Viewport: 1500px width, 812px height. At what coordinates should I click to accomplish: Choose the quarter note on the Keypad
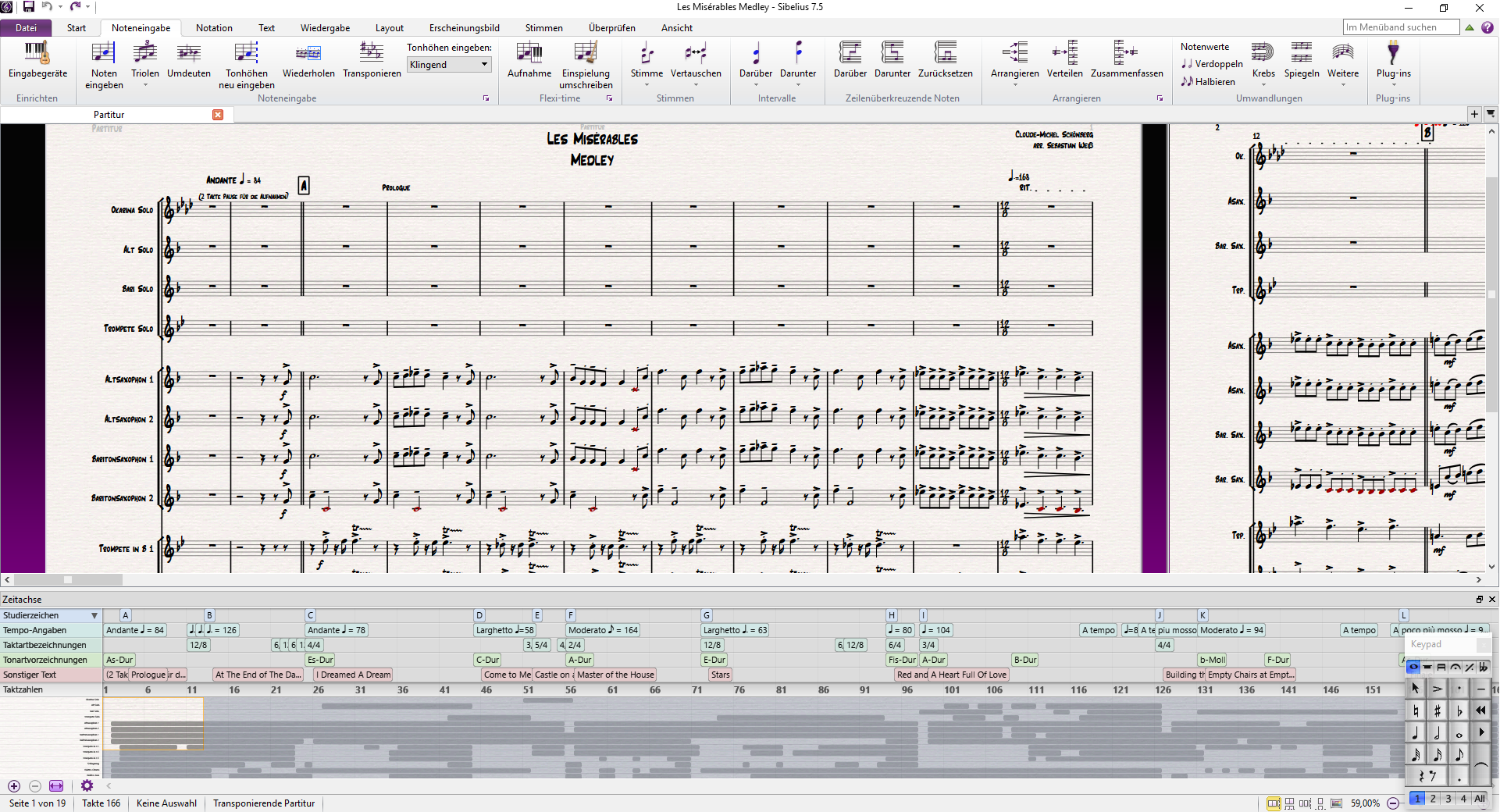(1416, 732)
